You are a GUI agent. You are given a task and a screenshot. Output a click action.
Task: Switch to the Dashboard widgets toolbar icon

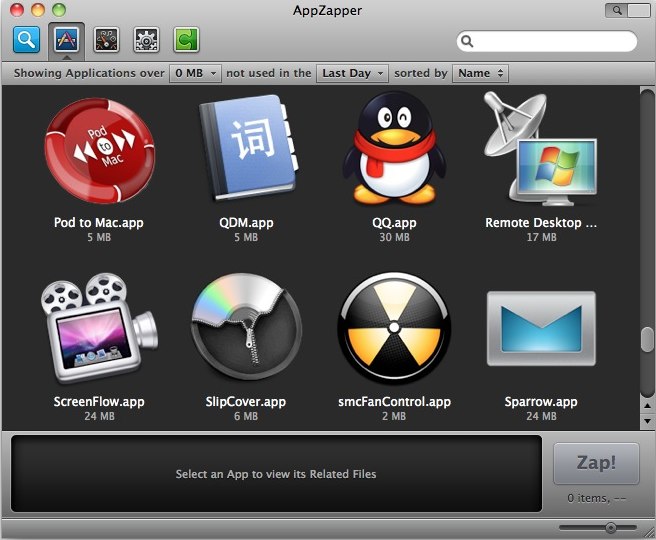(106, 40)
